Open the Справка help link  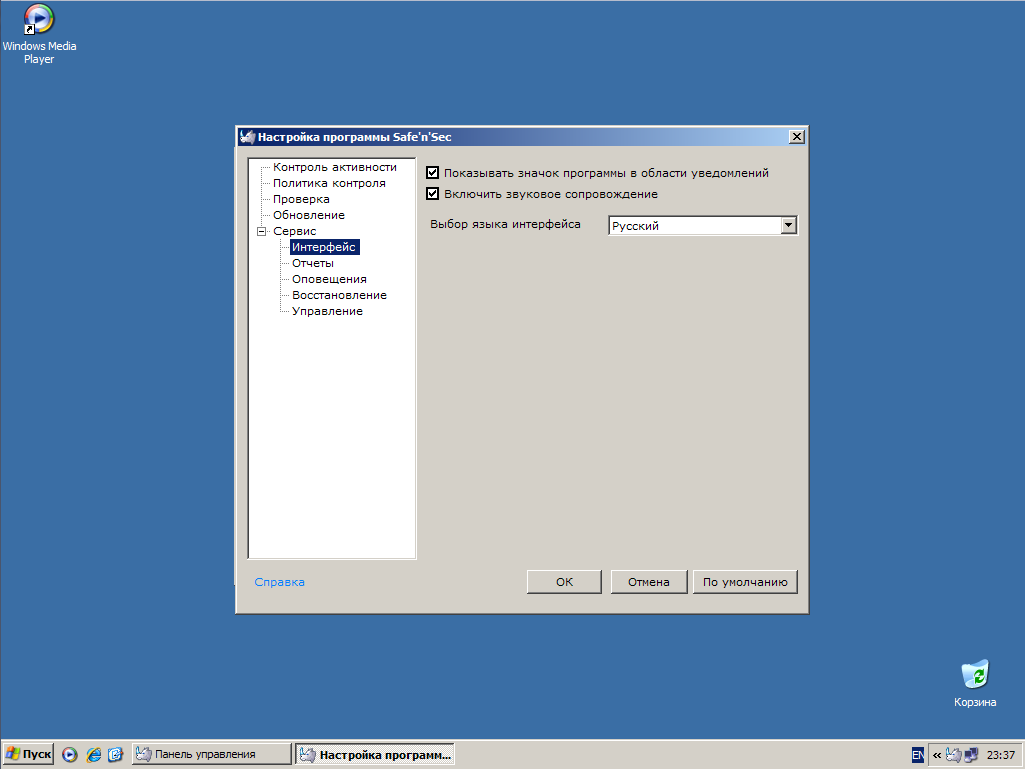[279, 582]
